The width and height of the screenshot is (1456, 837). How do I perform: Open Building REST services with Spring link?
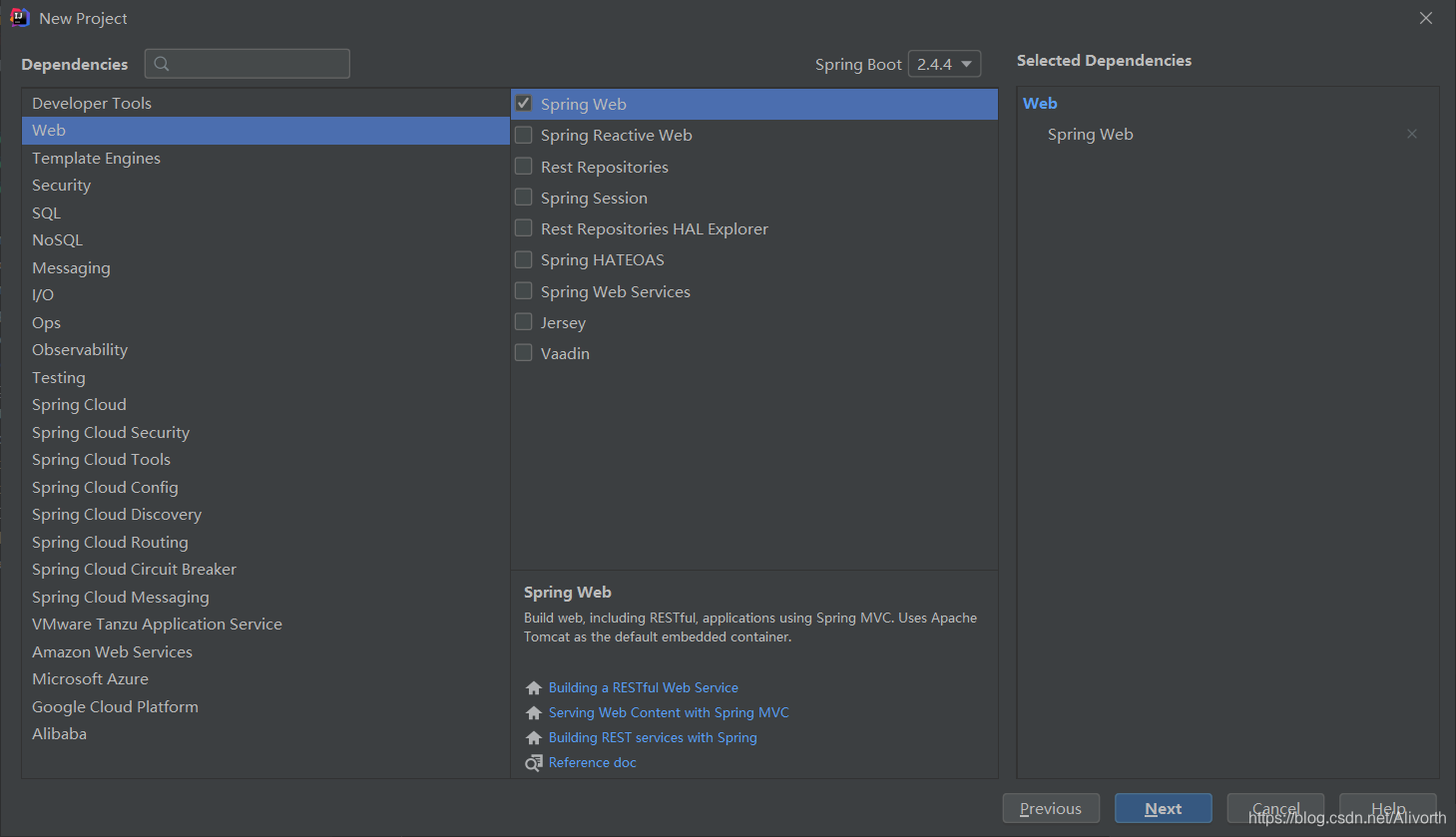click(653, 738)
